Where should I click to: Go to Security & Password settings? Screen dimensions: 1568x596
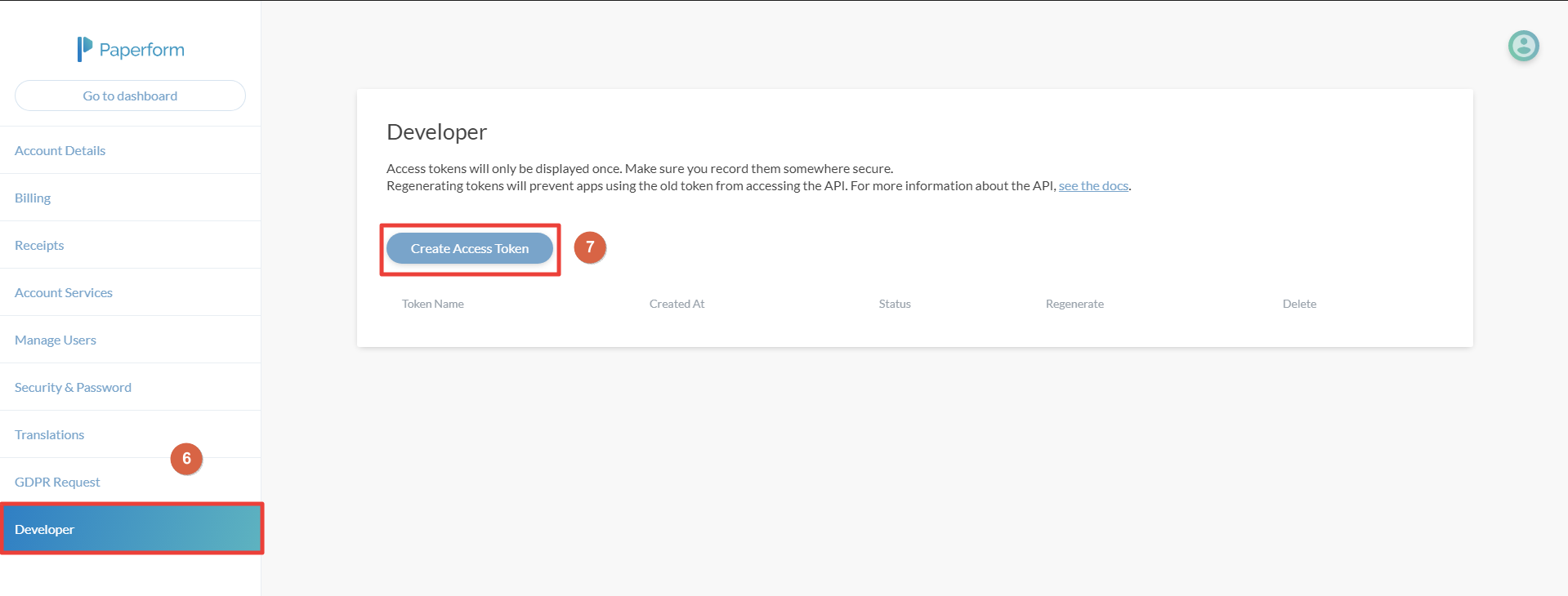click(131, 387)
